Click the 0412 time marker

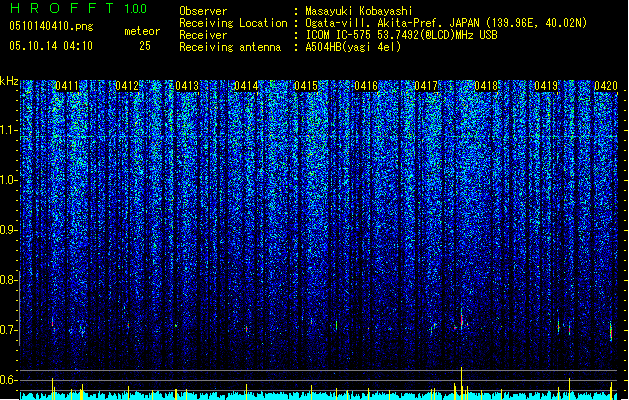click(x=127, y=86)
